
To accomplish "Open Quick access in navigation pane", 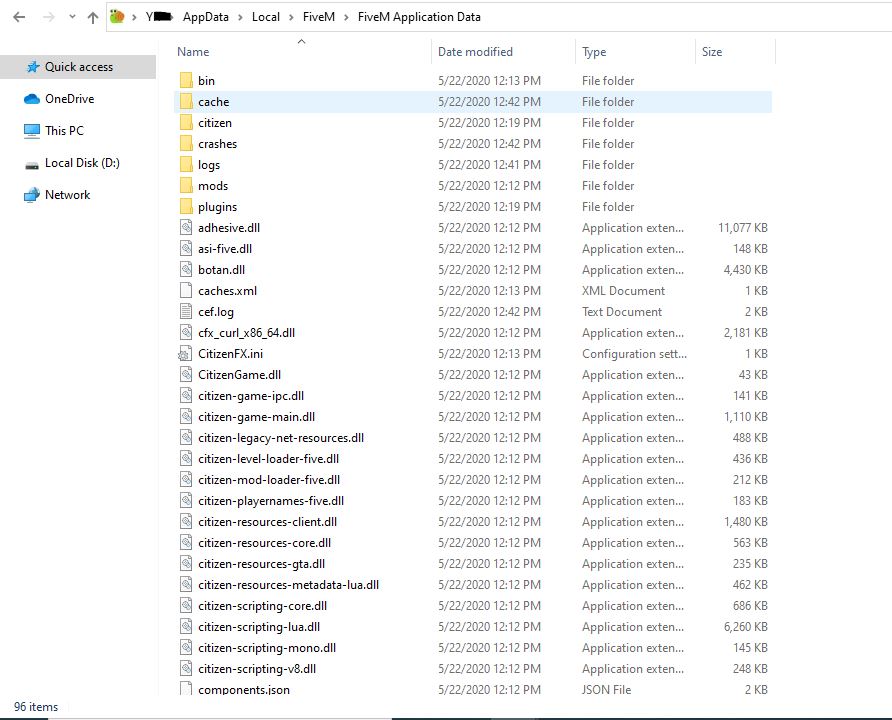I will (79, 67).
